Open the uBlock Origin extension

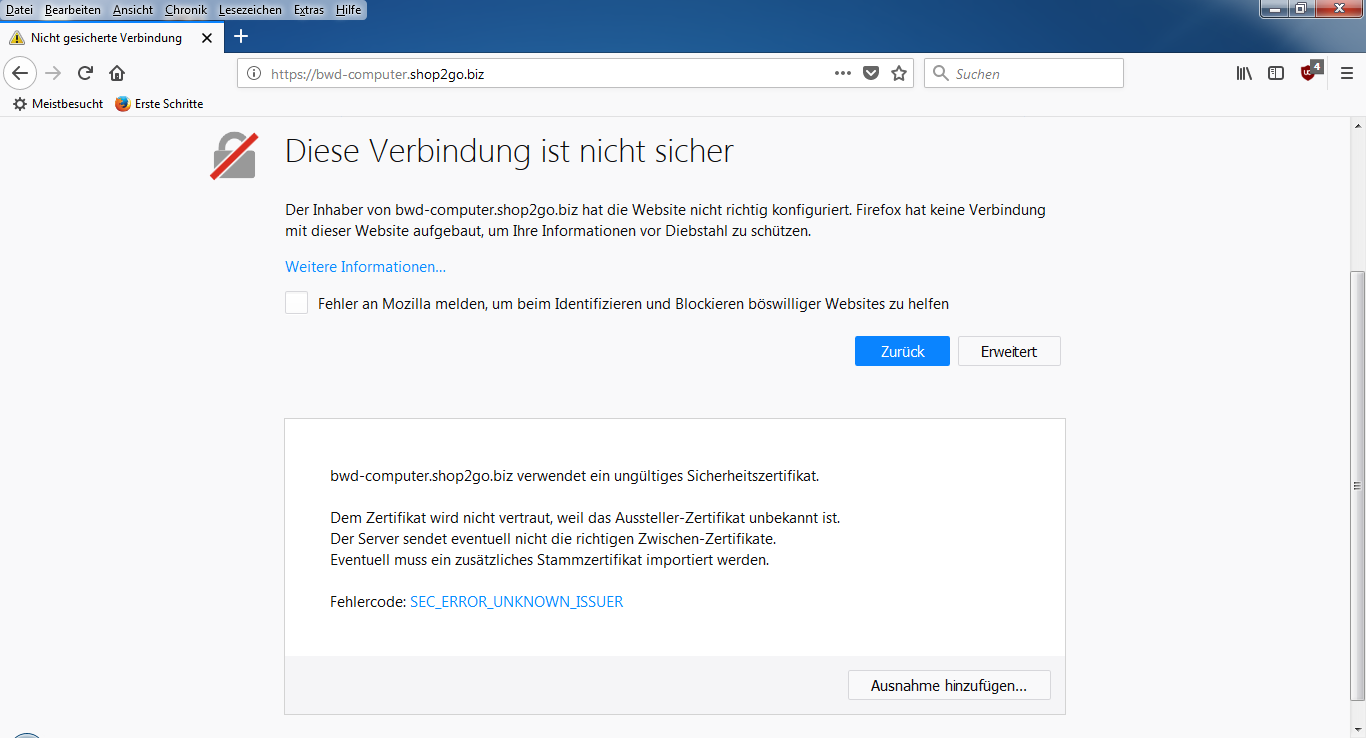1309,72
